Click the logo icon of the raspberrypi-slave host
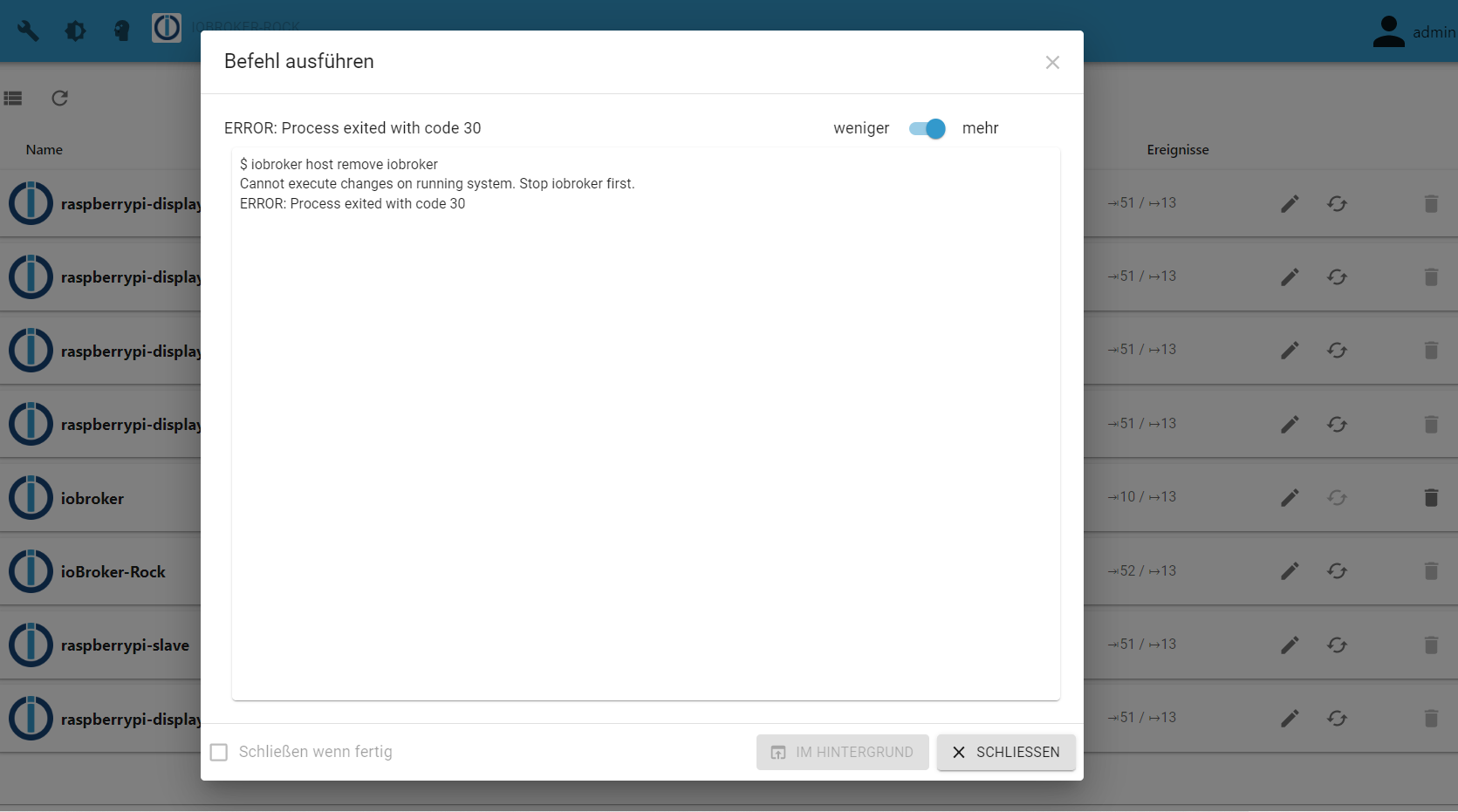The height and width of the screenshot is (812, 1458). pos(31,645)
